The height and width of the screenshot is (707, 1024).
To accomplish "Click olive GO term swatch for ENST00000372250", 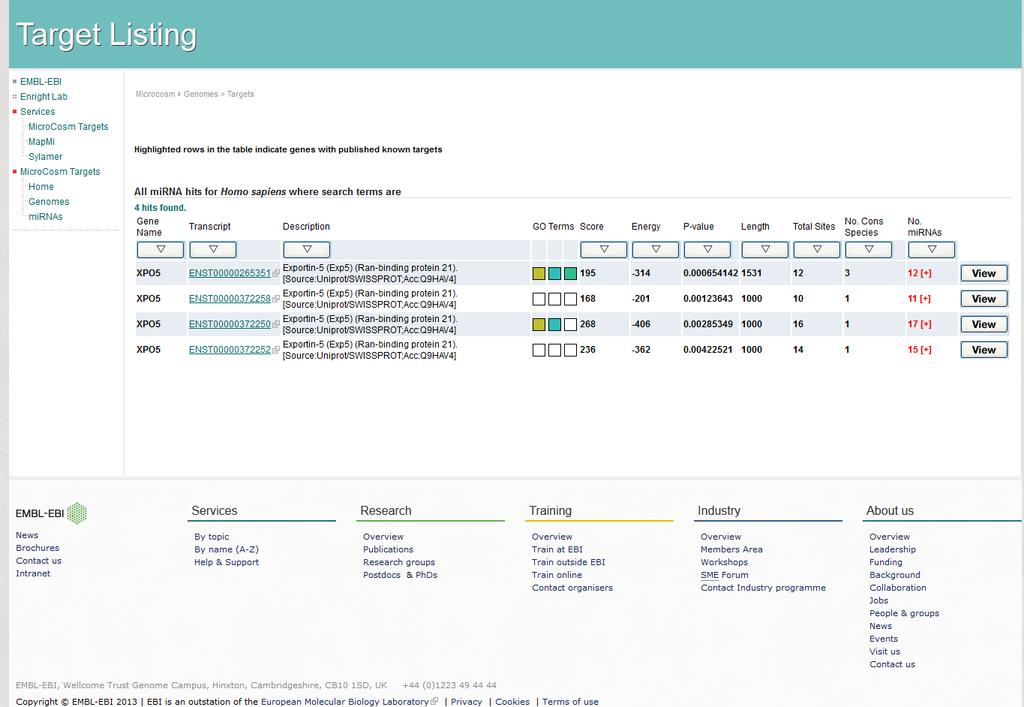I will click(x=539, y=324).
